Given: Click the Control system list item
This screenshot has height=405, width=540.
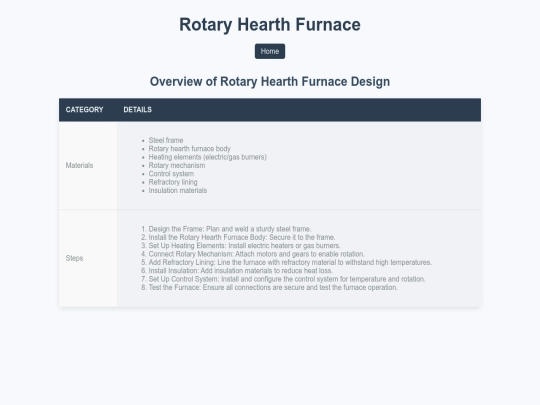Looking at the screenshot, I should [x=171, y=174].
